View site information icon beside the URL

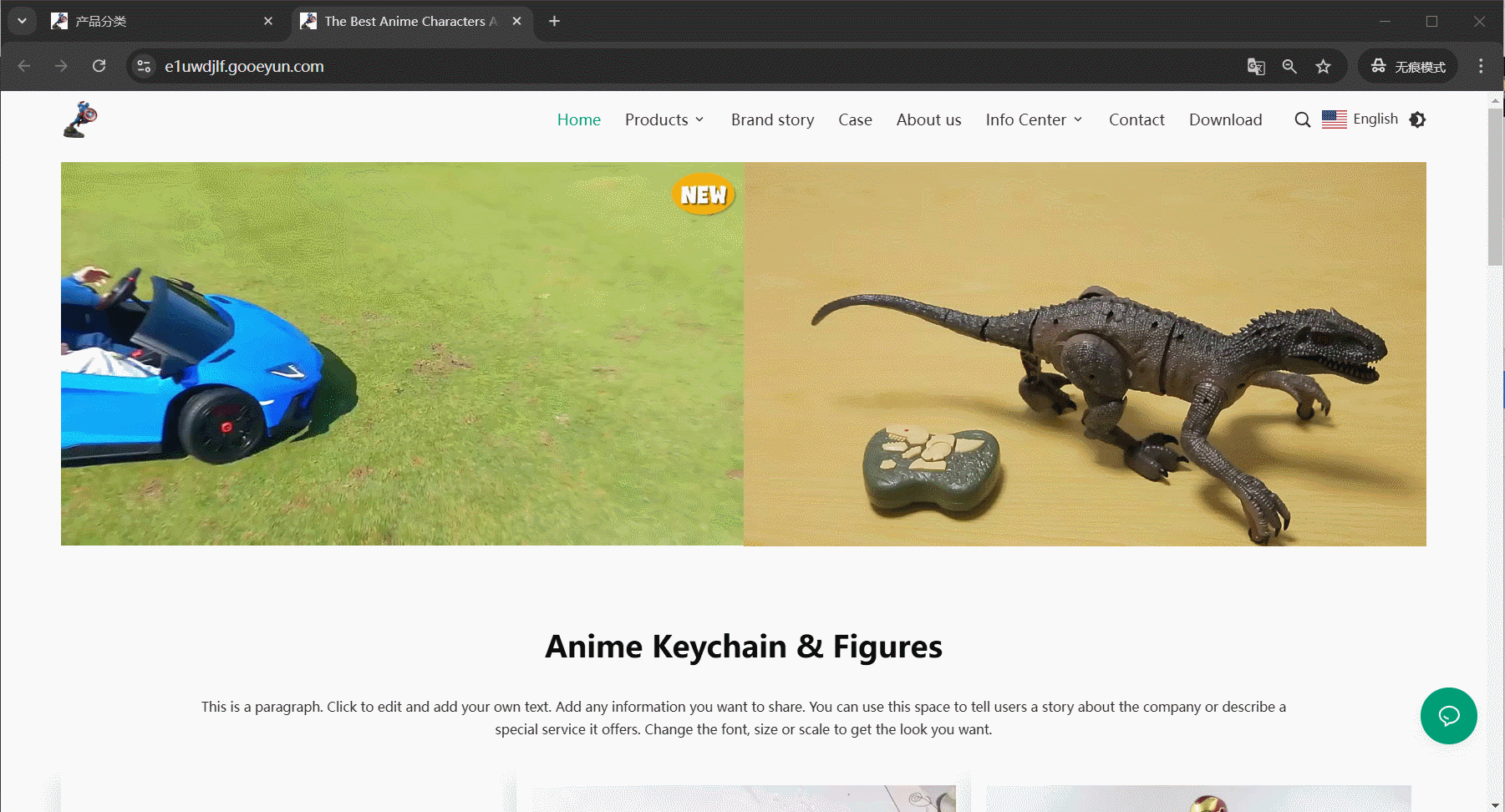[144, 66]
